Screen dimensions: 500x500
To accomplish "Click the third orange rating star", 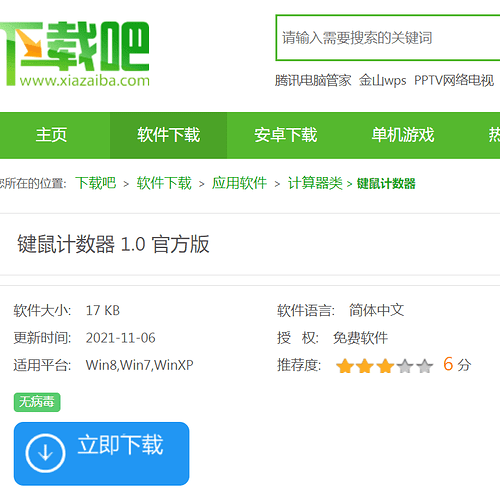I will coord(385,366).
